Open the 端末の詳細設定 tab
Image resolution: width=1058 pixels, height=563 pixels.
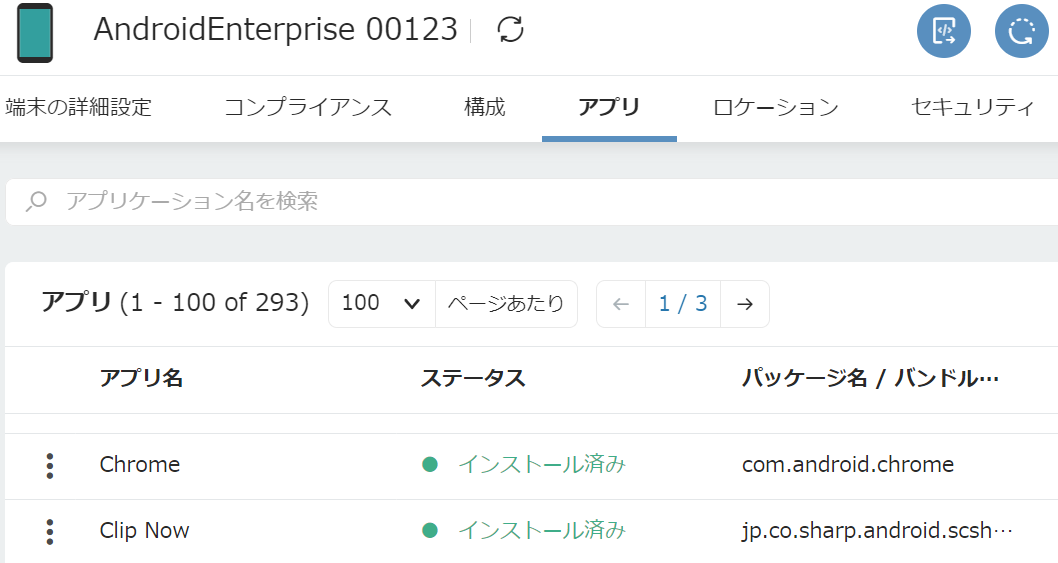pyautogui.click(x=78, y=108)
